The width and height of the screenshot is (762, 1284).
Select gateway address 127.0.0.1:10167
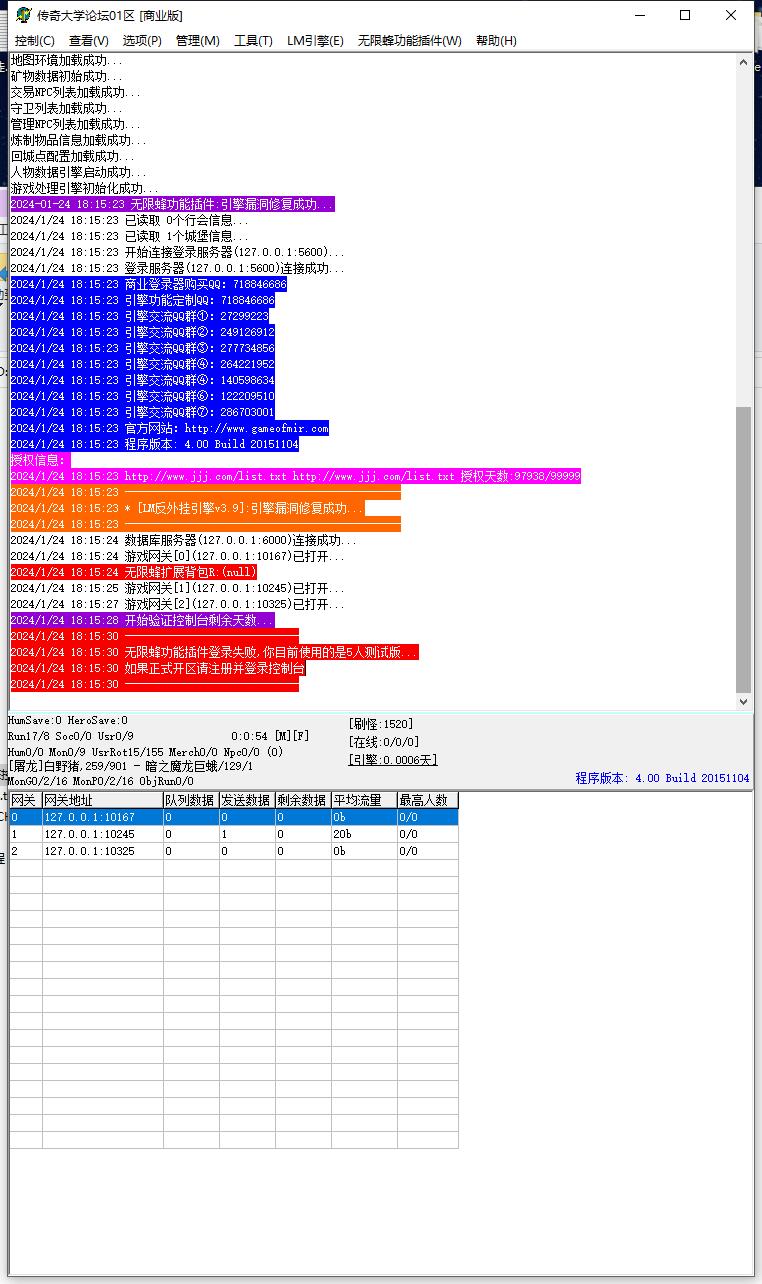[x=102, y=817]
